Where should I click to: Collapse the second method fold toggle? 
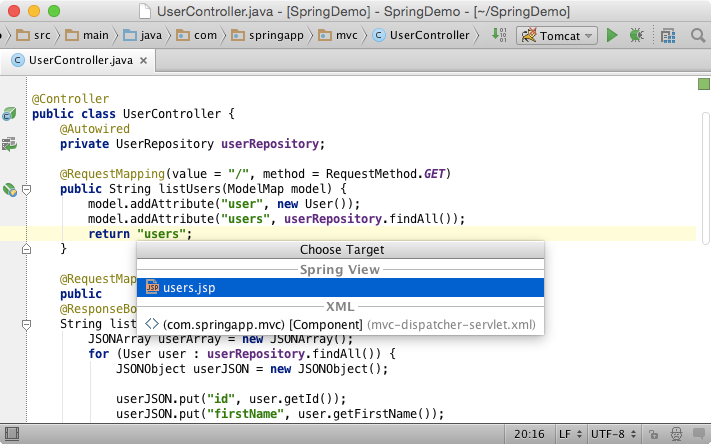(27, 325)
